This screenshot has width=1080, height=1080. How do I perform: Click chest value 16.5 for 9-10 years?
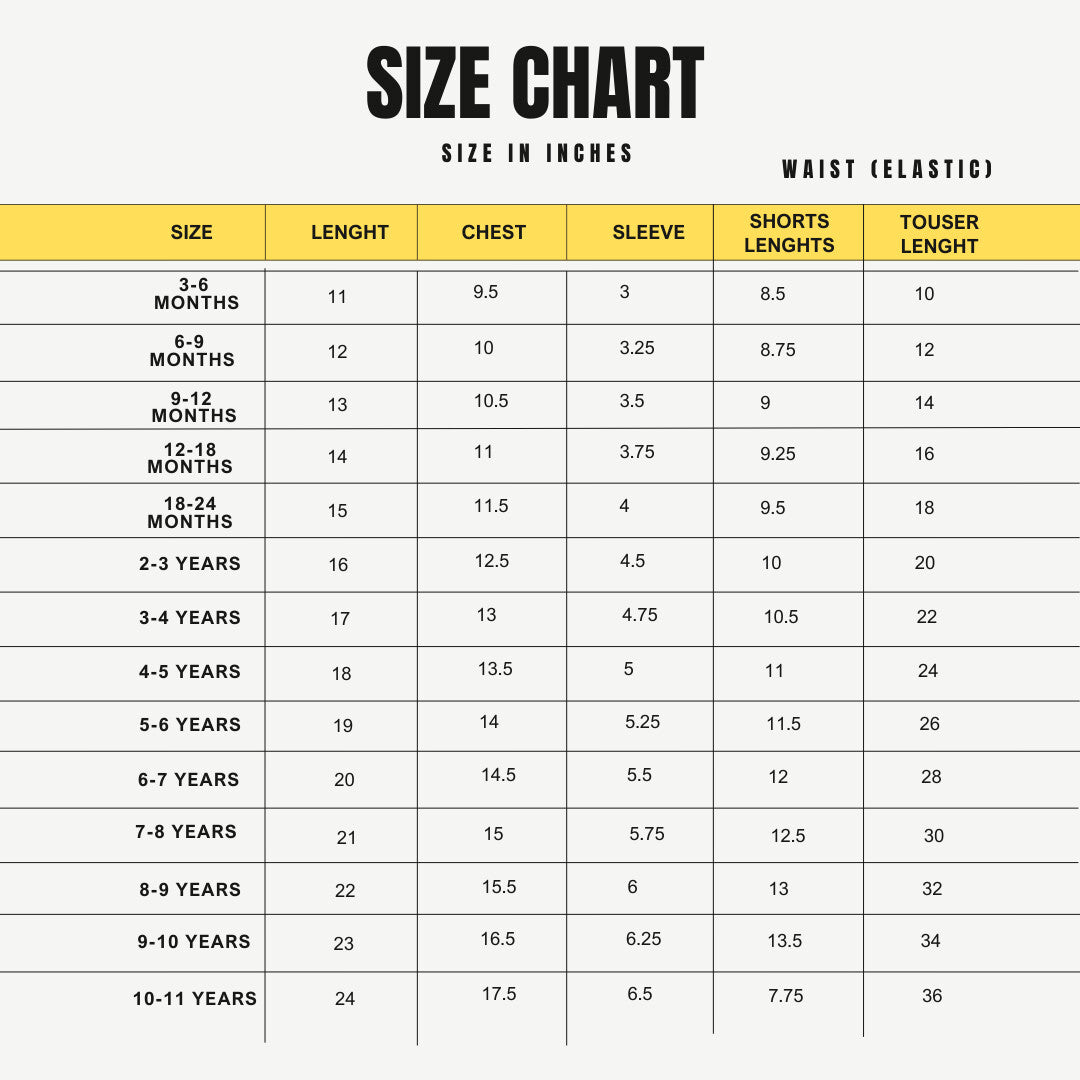coord(498,939)
